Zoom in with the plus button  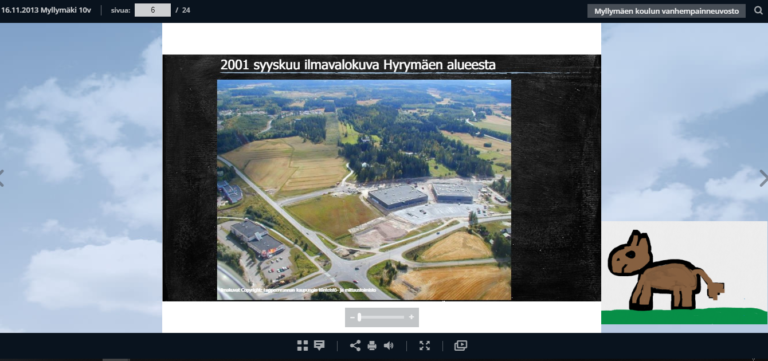click(411, 317)
